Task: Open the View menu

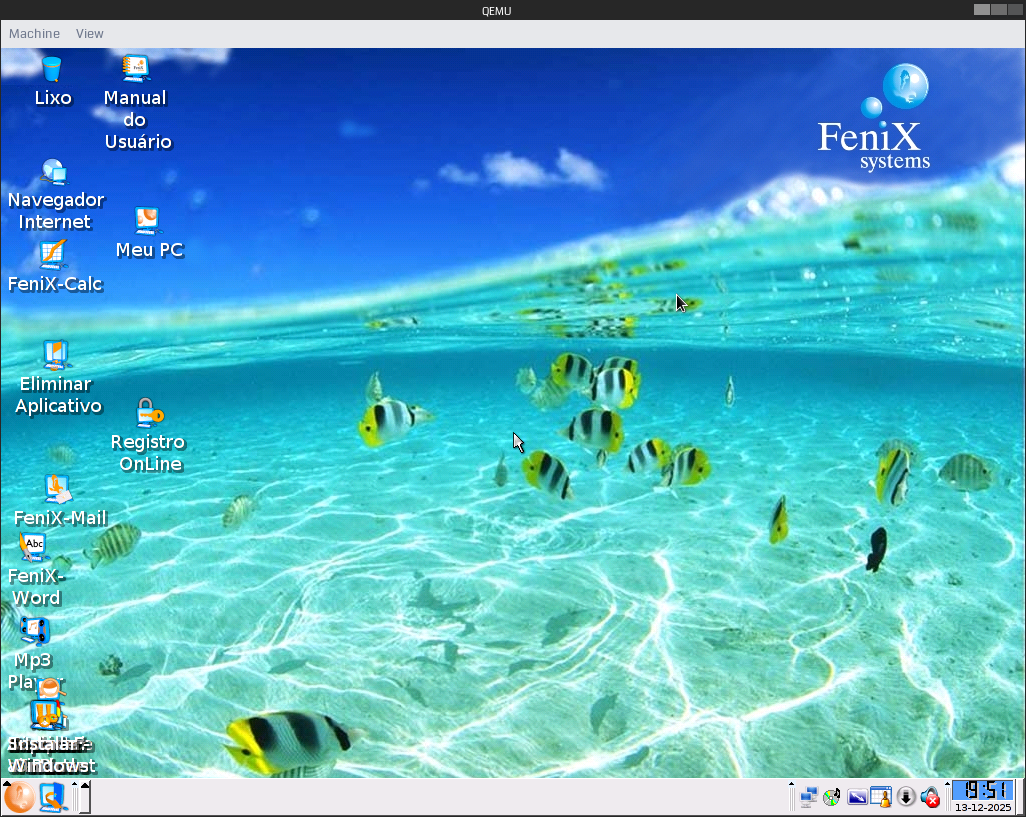Action: point(89,34)
